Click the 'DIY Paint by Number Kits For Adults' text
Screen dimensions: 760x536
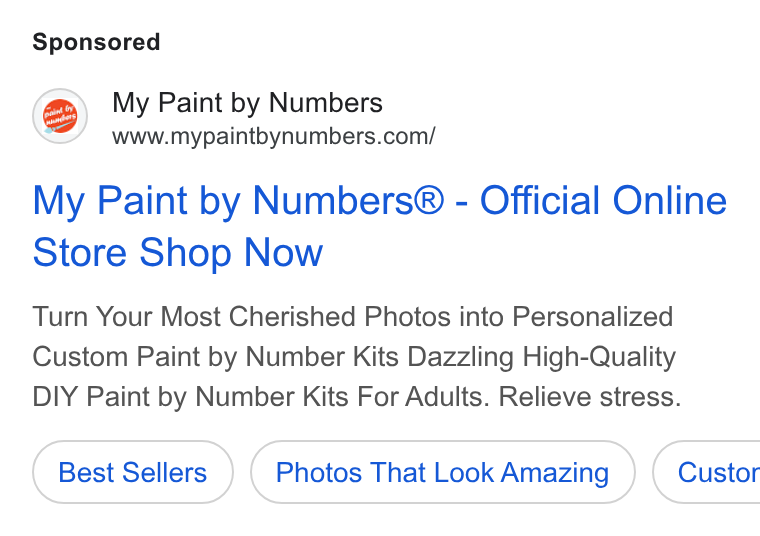(x=261, y=397)
